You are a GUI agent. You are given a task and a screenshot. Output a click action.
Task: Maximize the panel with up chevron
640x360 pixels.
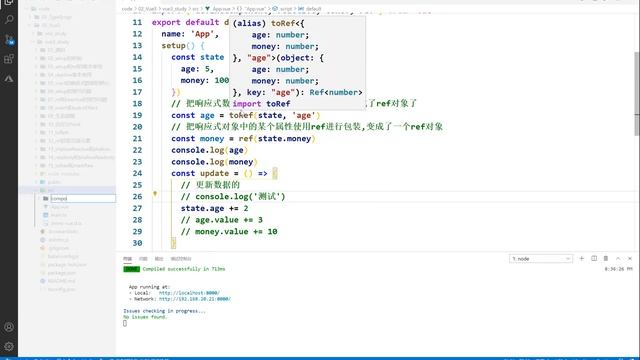coord(618,258)
